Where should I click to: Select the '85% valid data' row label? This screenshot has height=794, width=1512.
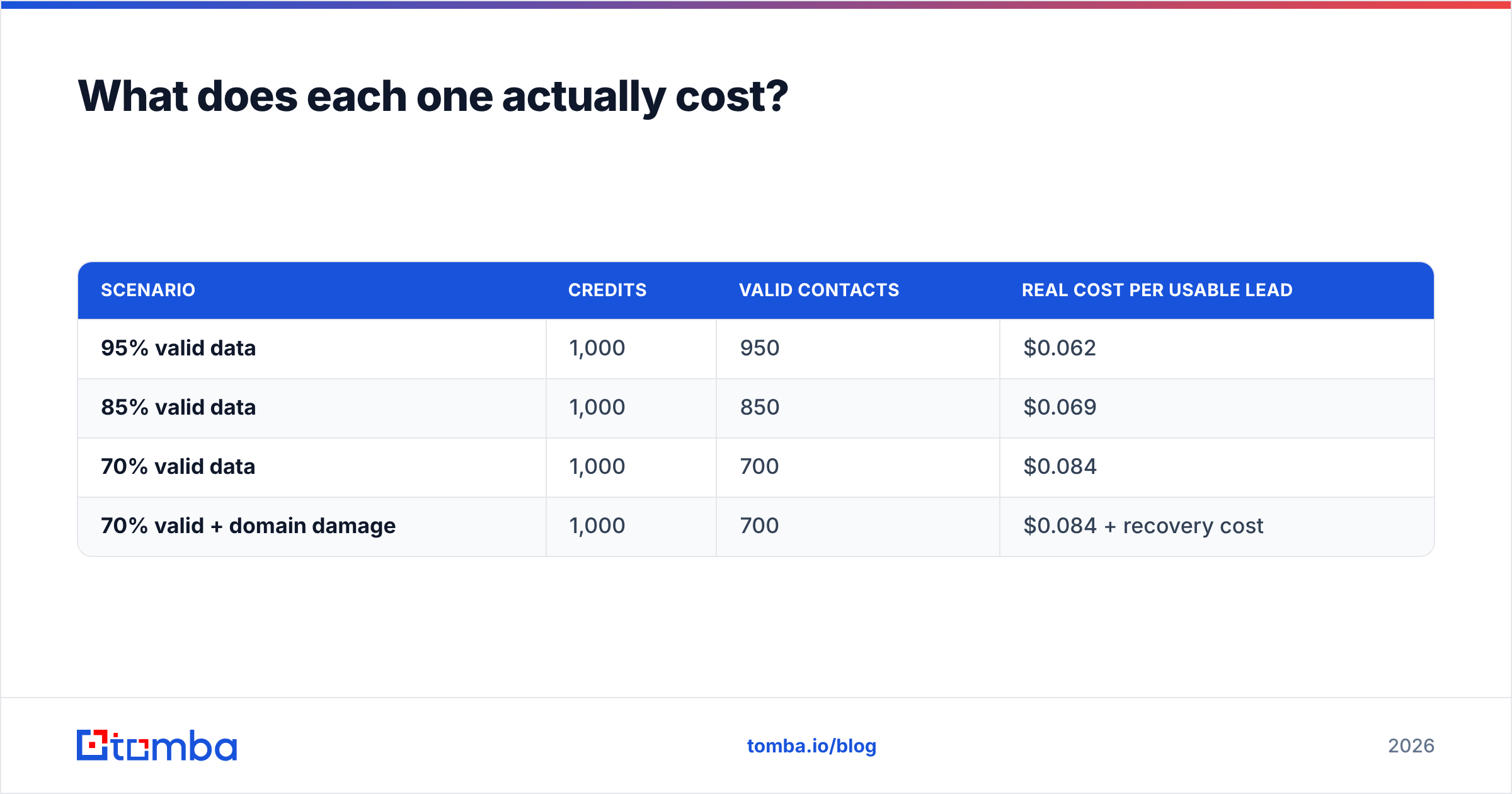[178, 407]
